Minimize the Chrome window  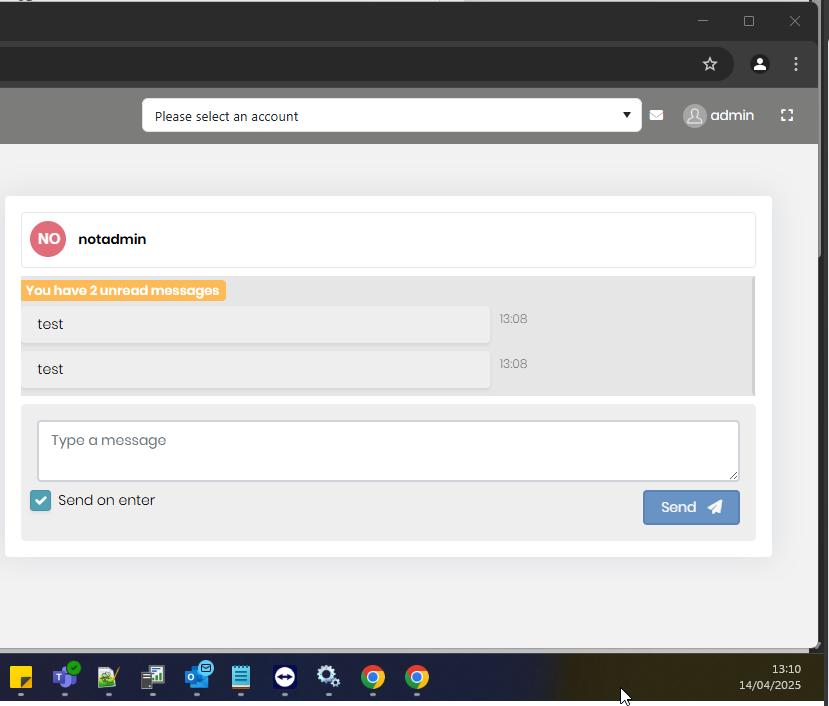point(703,21)
